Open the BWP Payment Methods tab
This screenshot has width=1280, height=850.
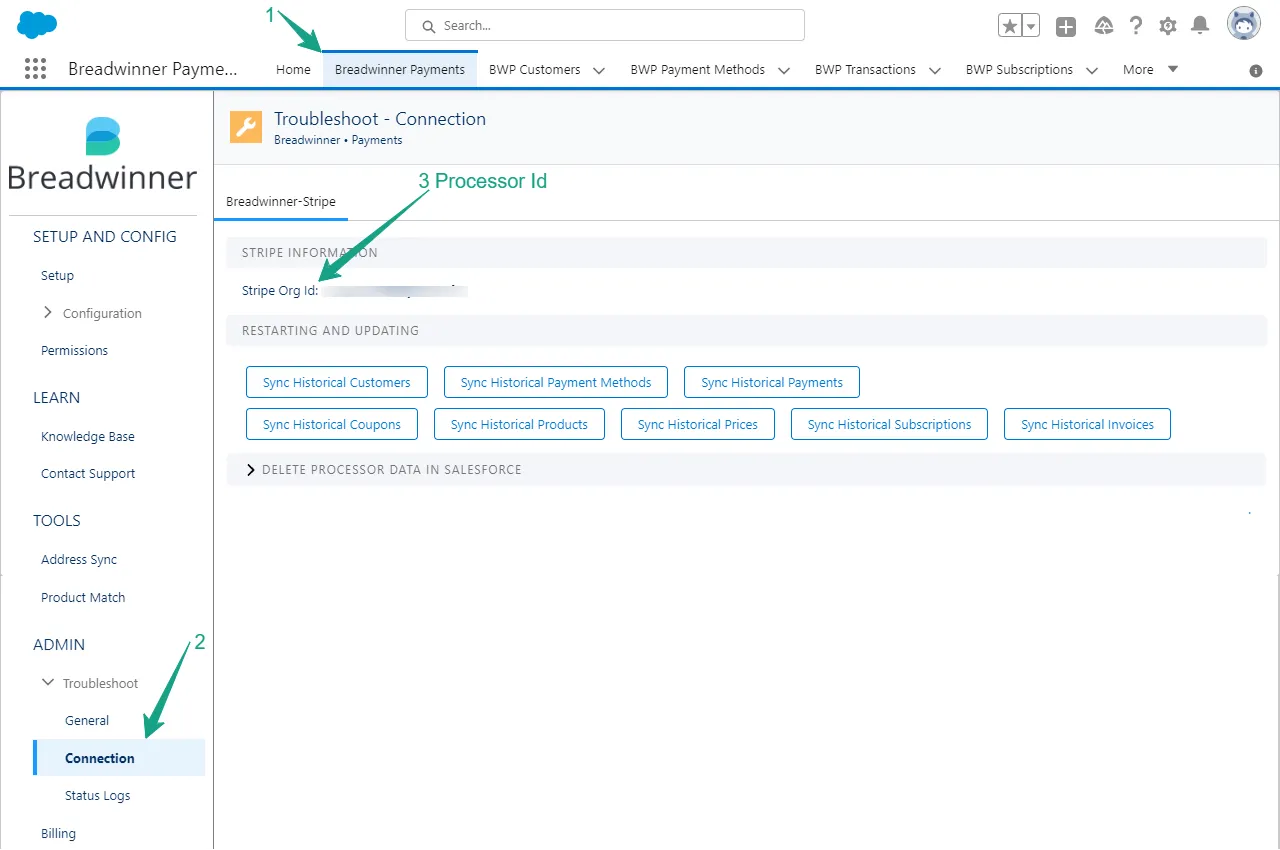coord(698,70)
